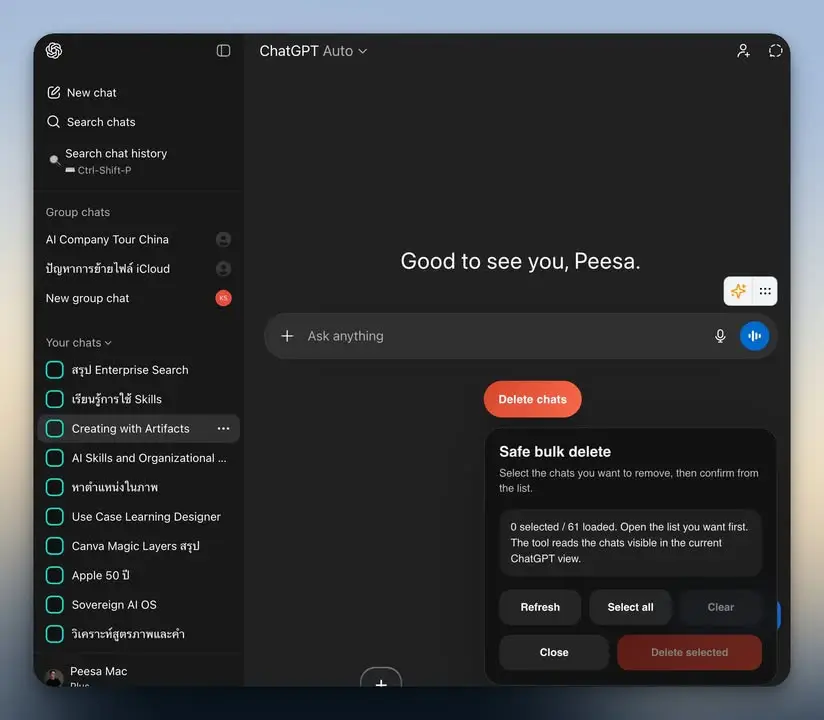Click the sparkle icon on floating widget
The height and width of the screenshot is (720, 824).
pyautogui.click(x=738, y=291)
